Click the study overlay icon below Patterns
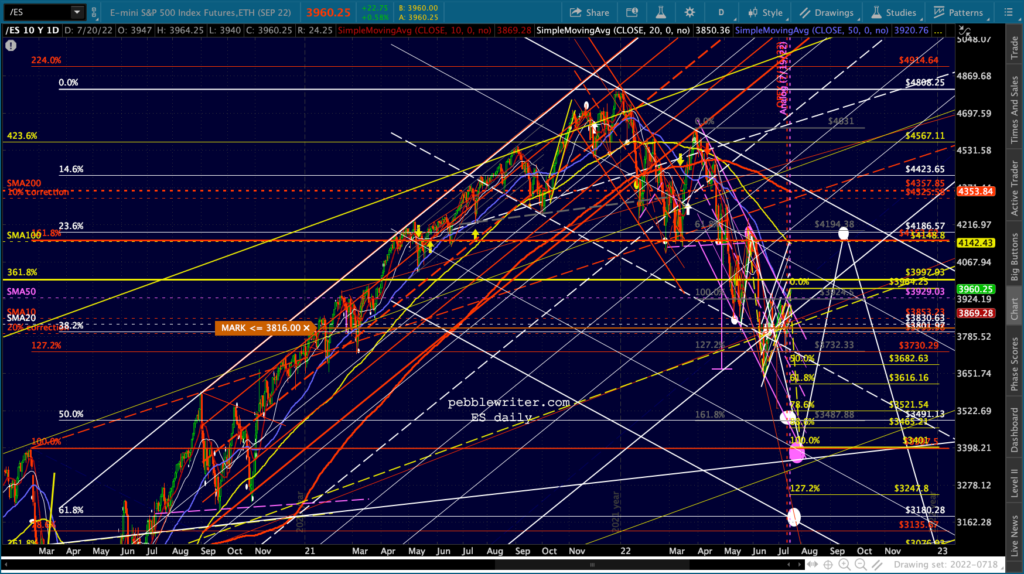This screenshot has width=1024, height=574. [964, 31]
